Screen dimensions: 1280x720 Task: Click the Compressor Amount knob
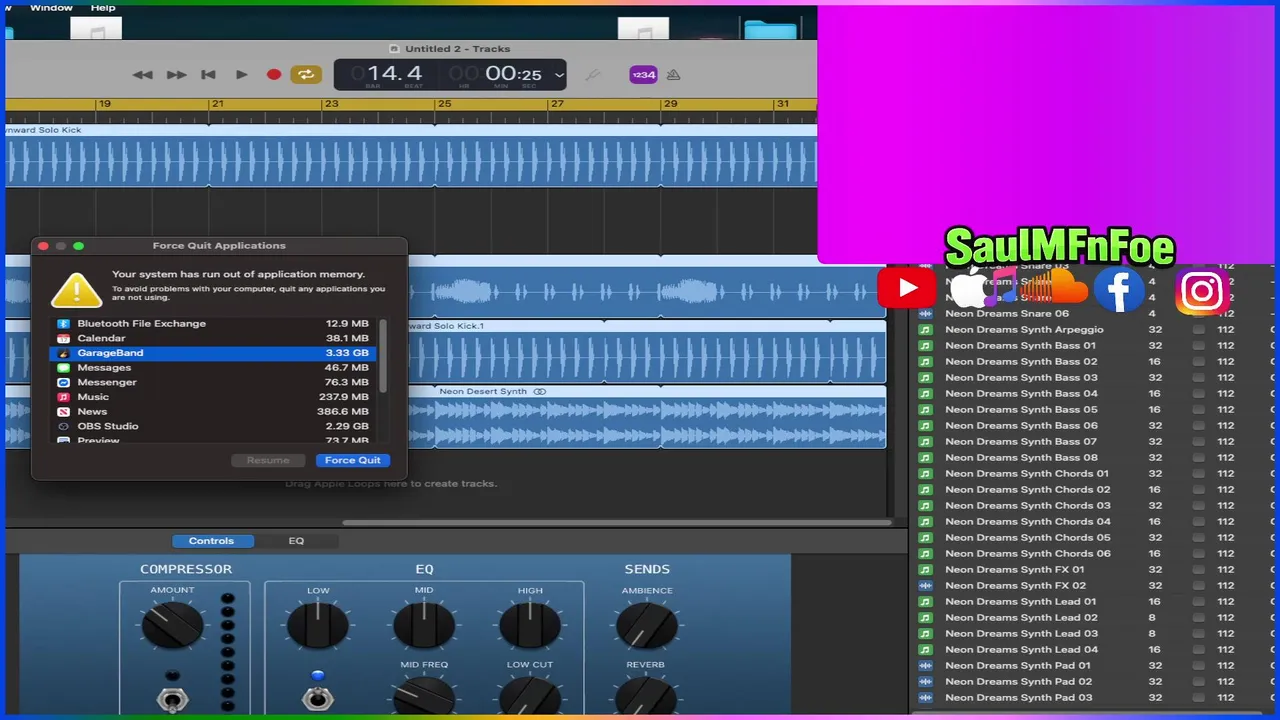(x=172, y=626)
